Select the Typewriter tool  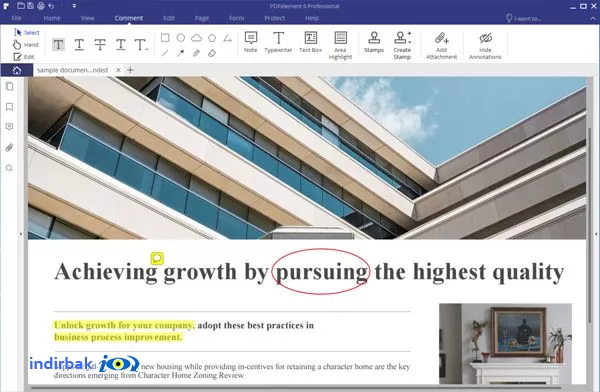tap(278, 42)
